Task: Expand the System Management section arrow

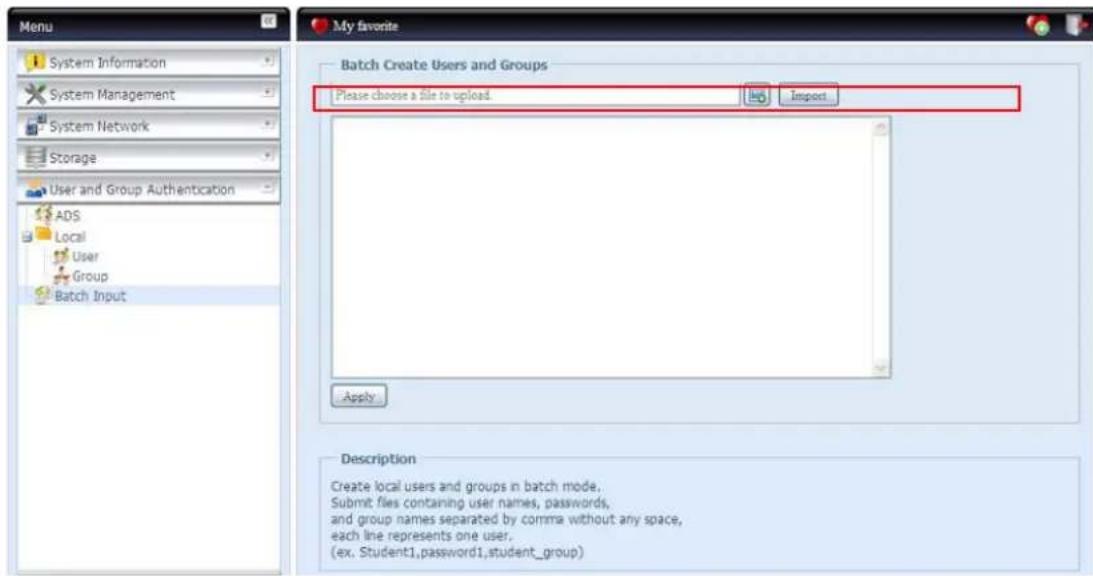Action: point(268,95)
